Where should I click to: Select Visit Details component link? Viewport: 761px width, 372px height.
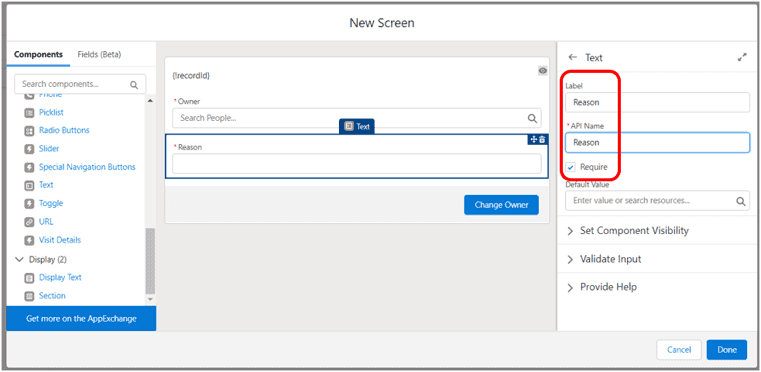coord(60,240)
